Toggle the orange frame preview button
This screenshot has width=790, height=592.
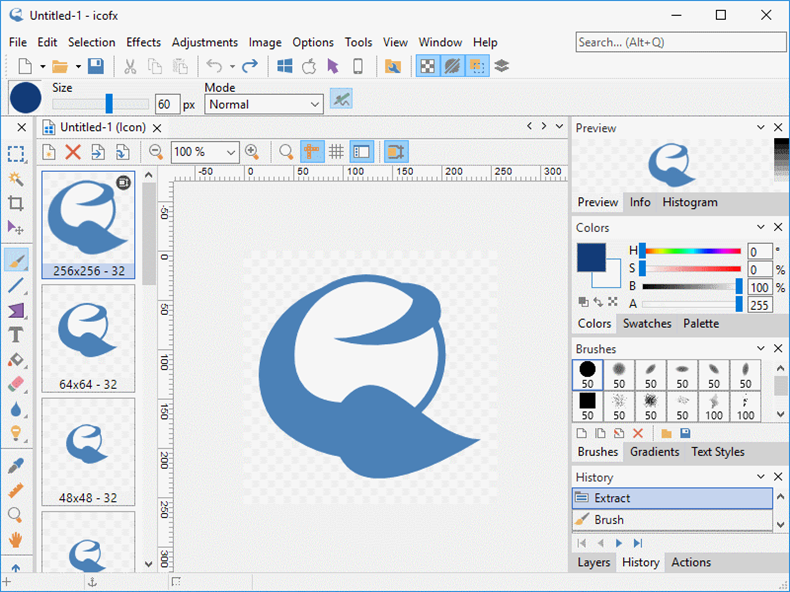tap(396, 152)
